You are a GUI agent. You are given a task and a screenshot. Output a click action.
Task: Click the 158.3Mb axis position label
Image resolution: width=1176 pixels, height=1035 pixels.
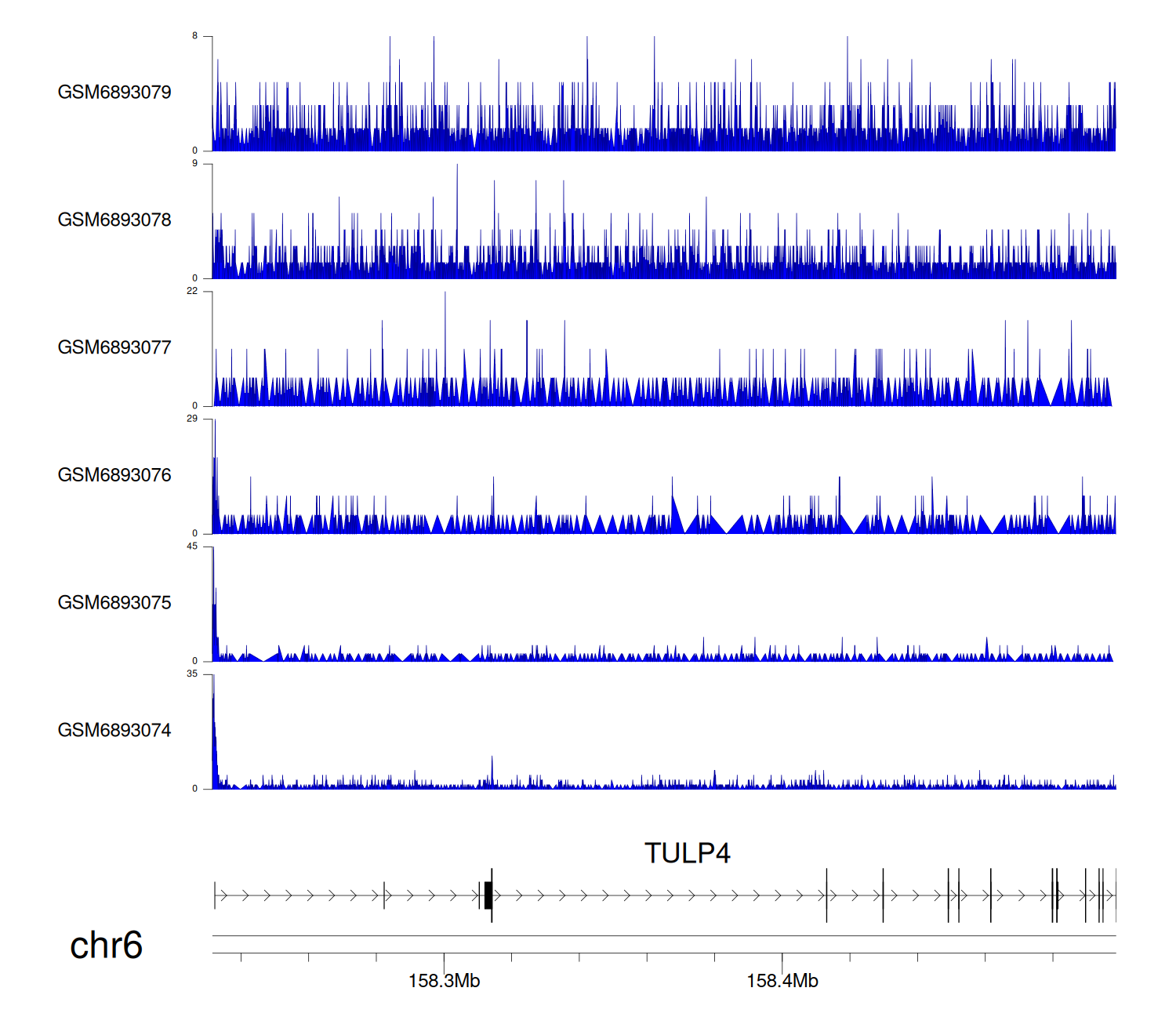(x=444, y=981)
